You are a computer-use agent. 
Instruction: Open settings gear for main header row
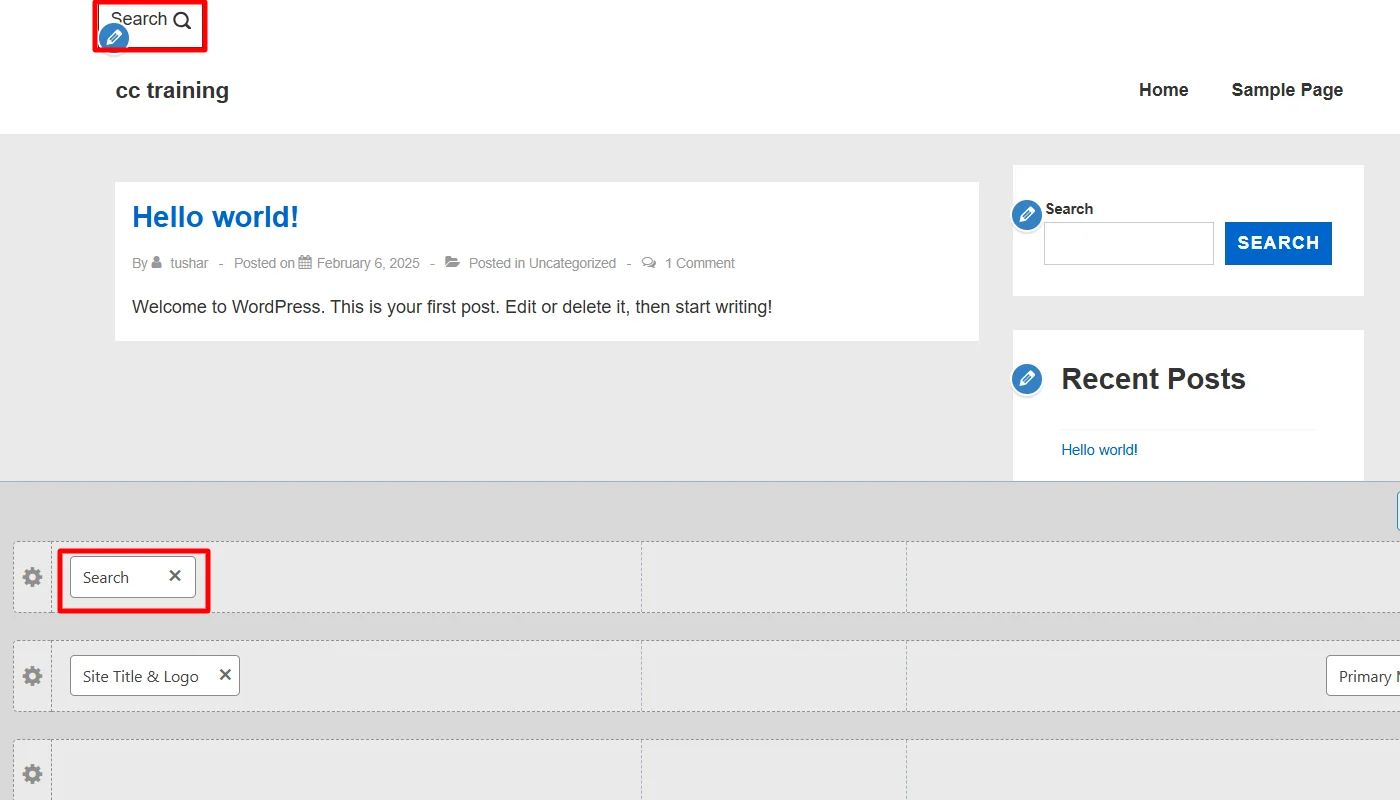(x=33, y=676)
